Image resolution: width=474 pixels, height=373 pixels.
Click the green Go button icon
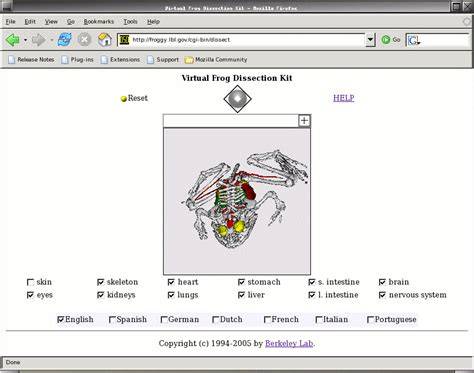[386, 40]
